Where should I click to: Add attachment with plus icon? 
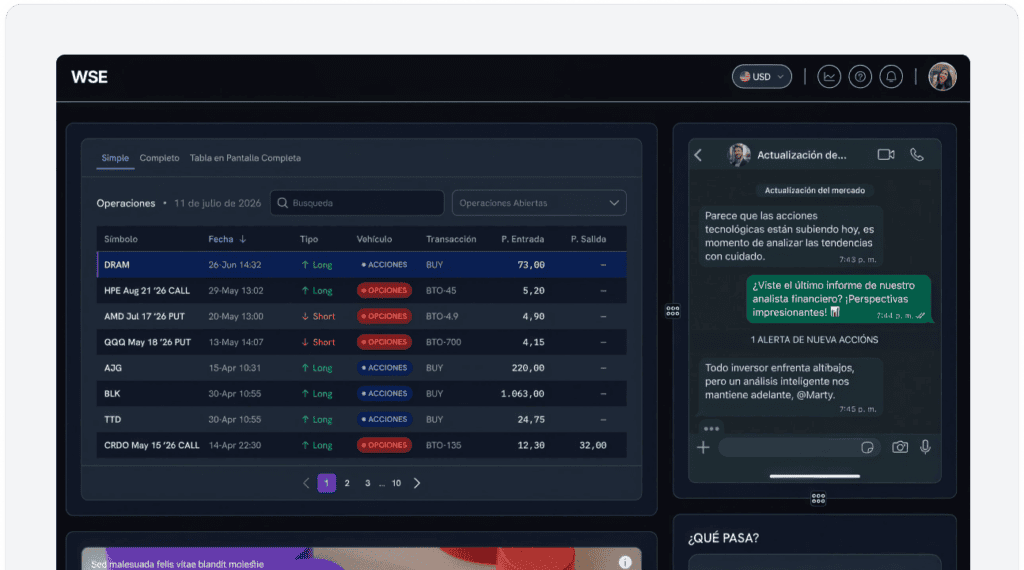point(703,447)
